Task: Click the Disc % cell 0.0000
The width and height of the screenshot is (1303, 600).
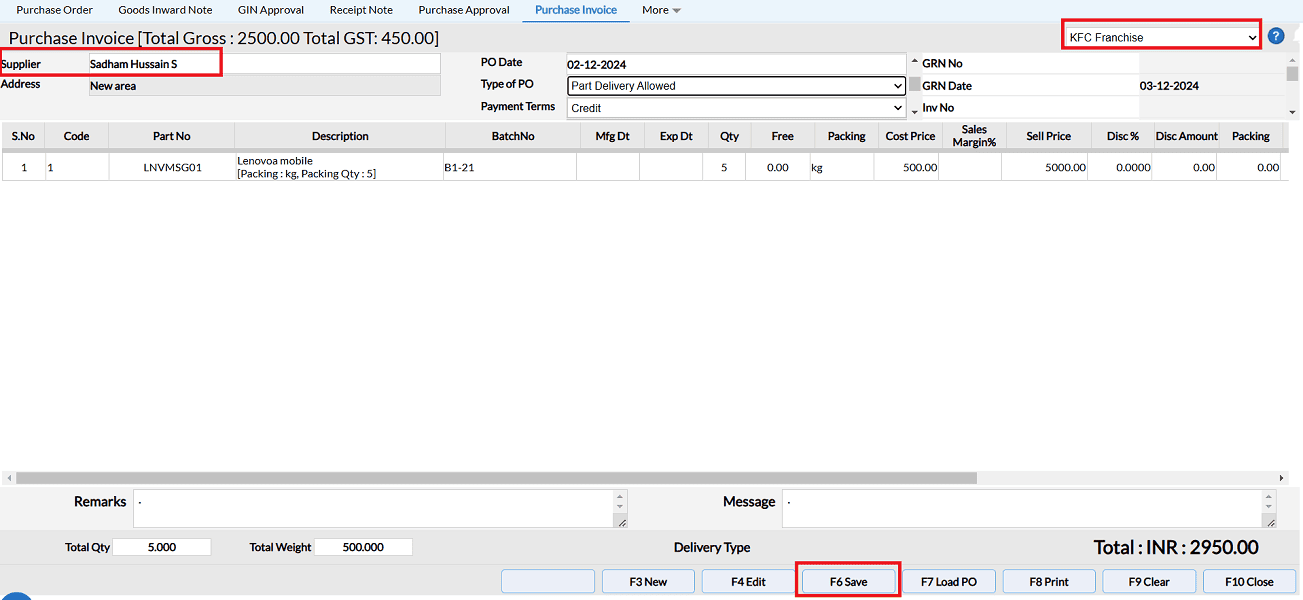Action: click(x=1120, y=167)
